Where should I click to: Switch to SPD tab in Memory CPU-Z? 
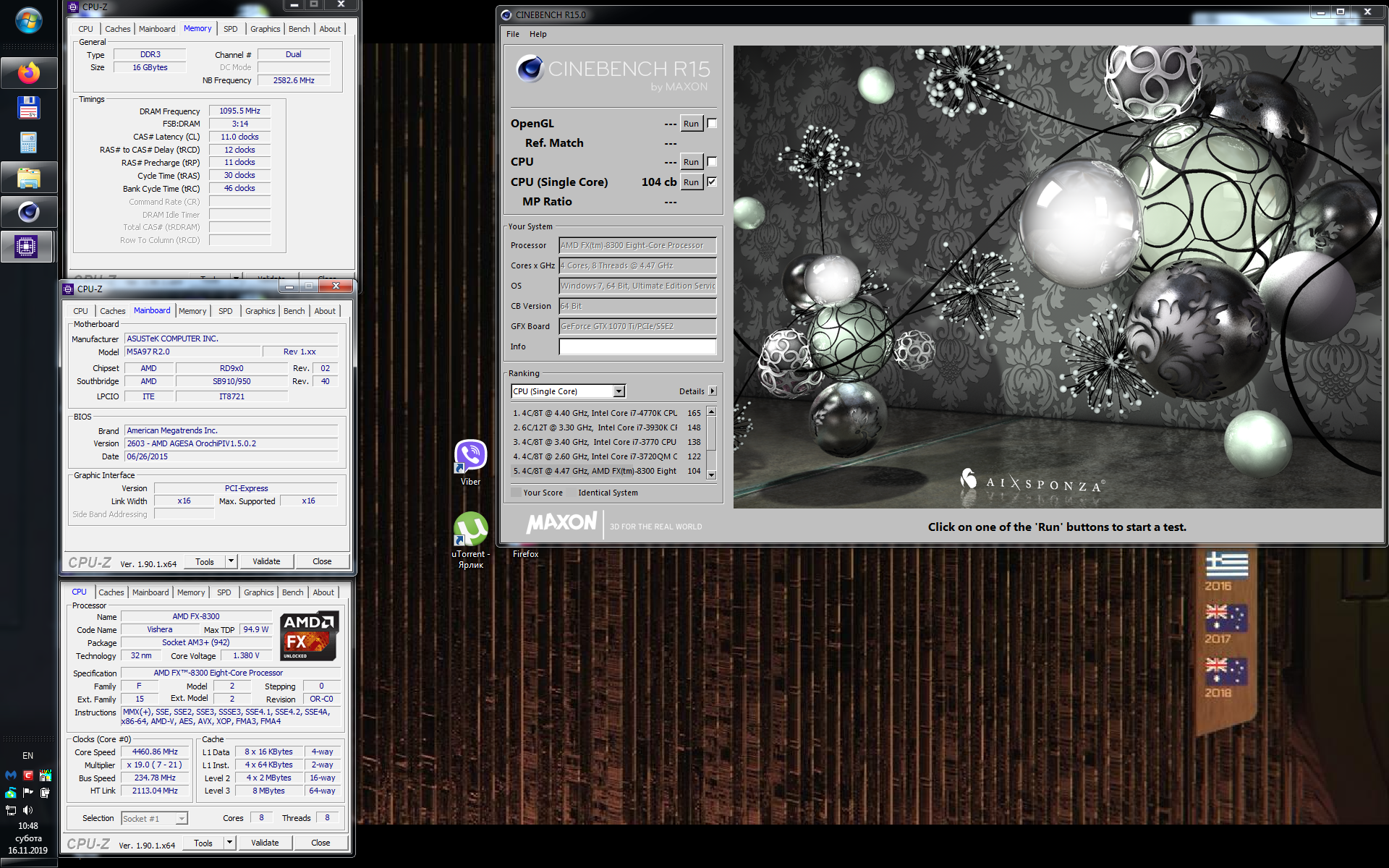pos(231,29)
